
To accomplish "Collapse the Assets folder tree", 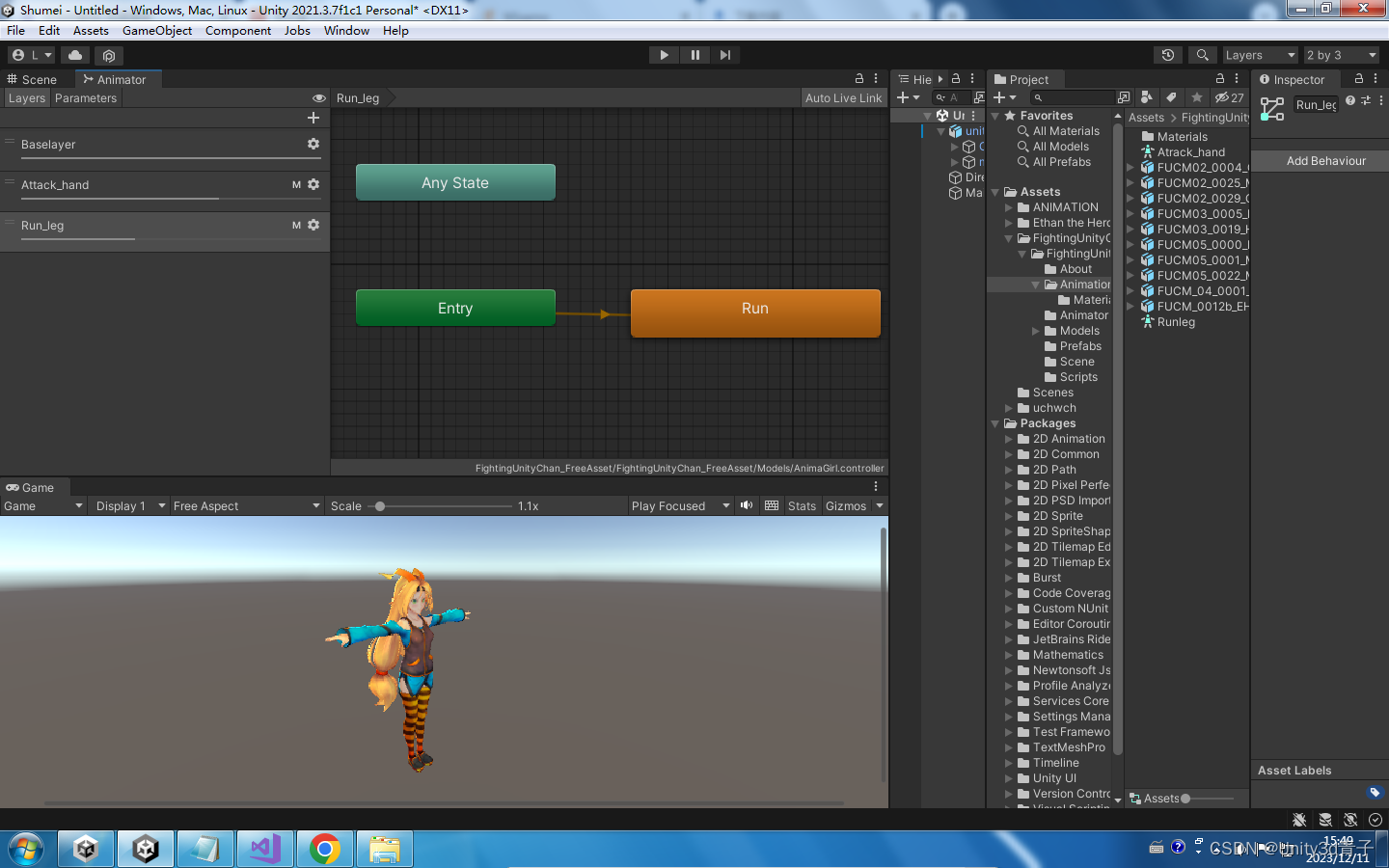I will (x=995, y=192).
